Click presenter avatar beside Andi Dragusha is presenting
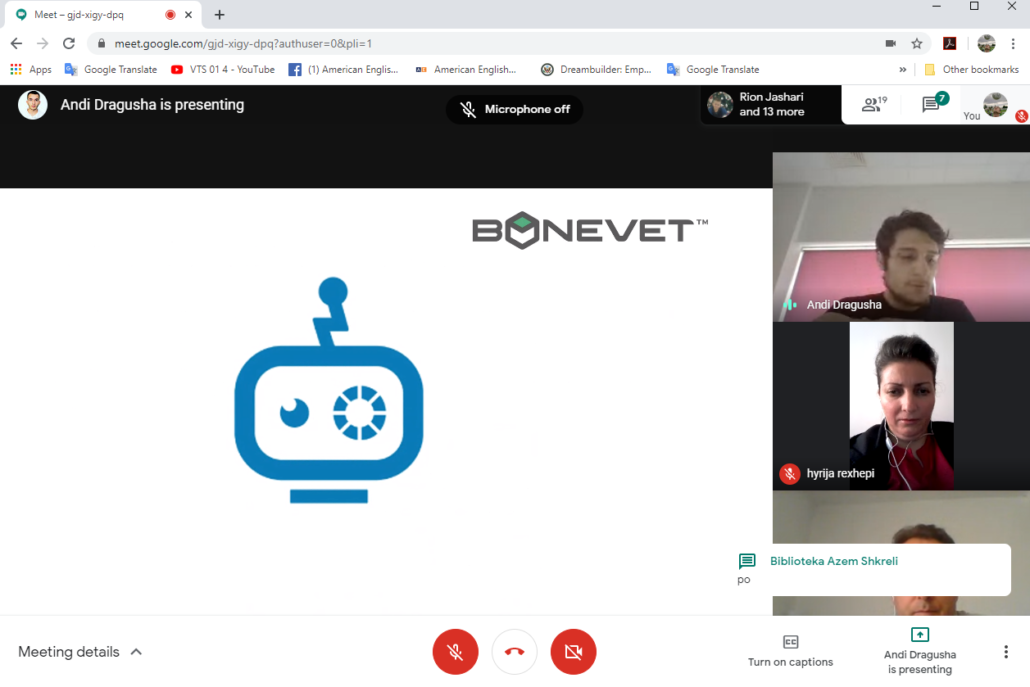This screenshot has width=1030, height=687. point(33,104)
